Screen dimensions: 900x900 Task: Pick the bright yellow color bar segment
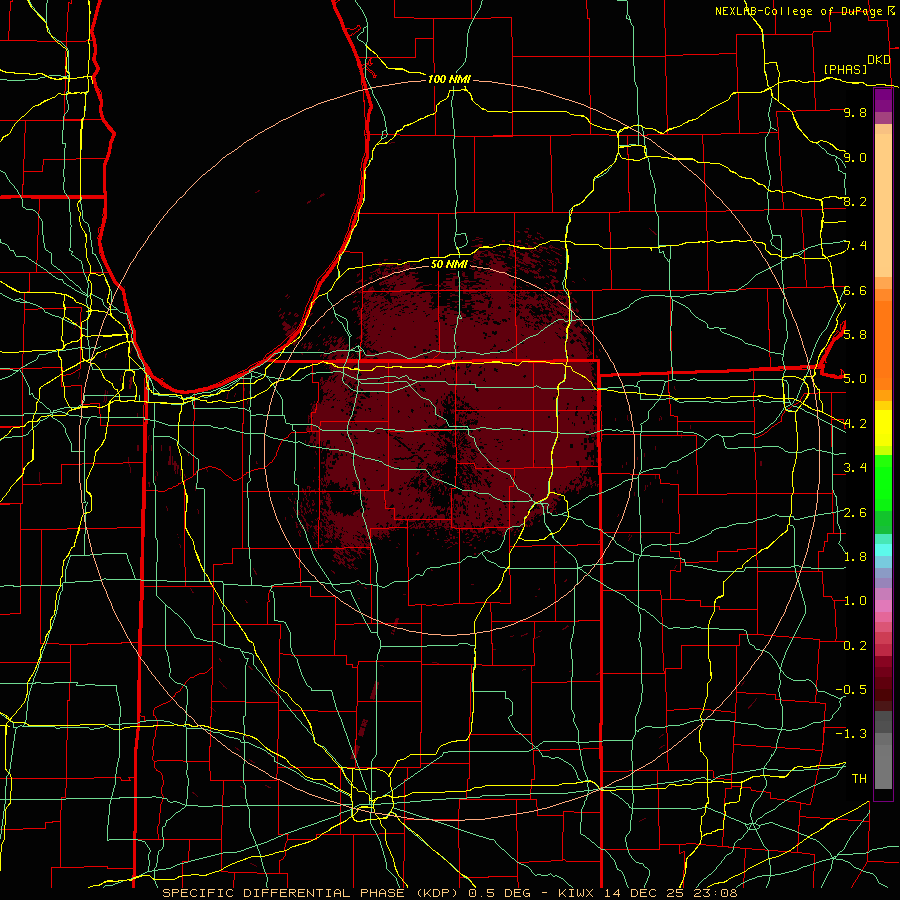pyautogui.click(x=883, y=428)
